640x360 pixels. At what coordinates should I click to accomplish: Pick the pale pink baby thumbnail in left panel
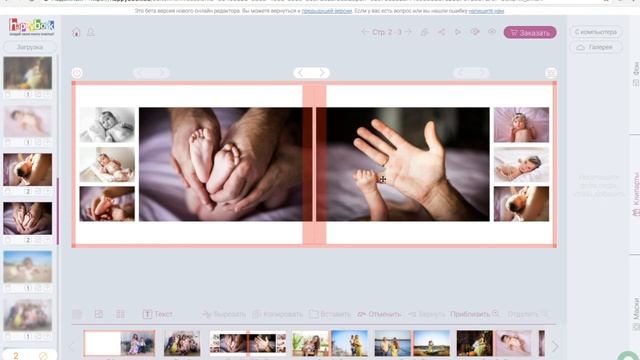point(28,121)
